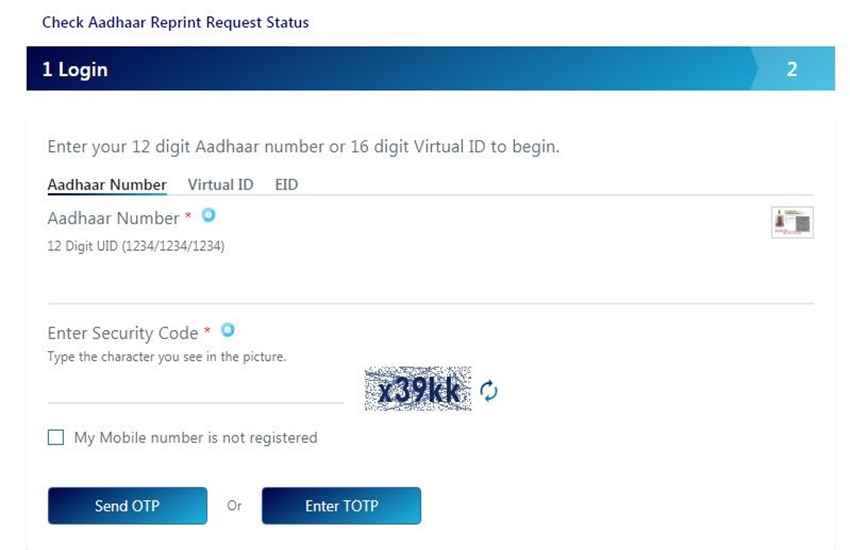Switch to the Virtual ID tab
Viewport: 850px width, 550px height.
tap(220, 185)
